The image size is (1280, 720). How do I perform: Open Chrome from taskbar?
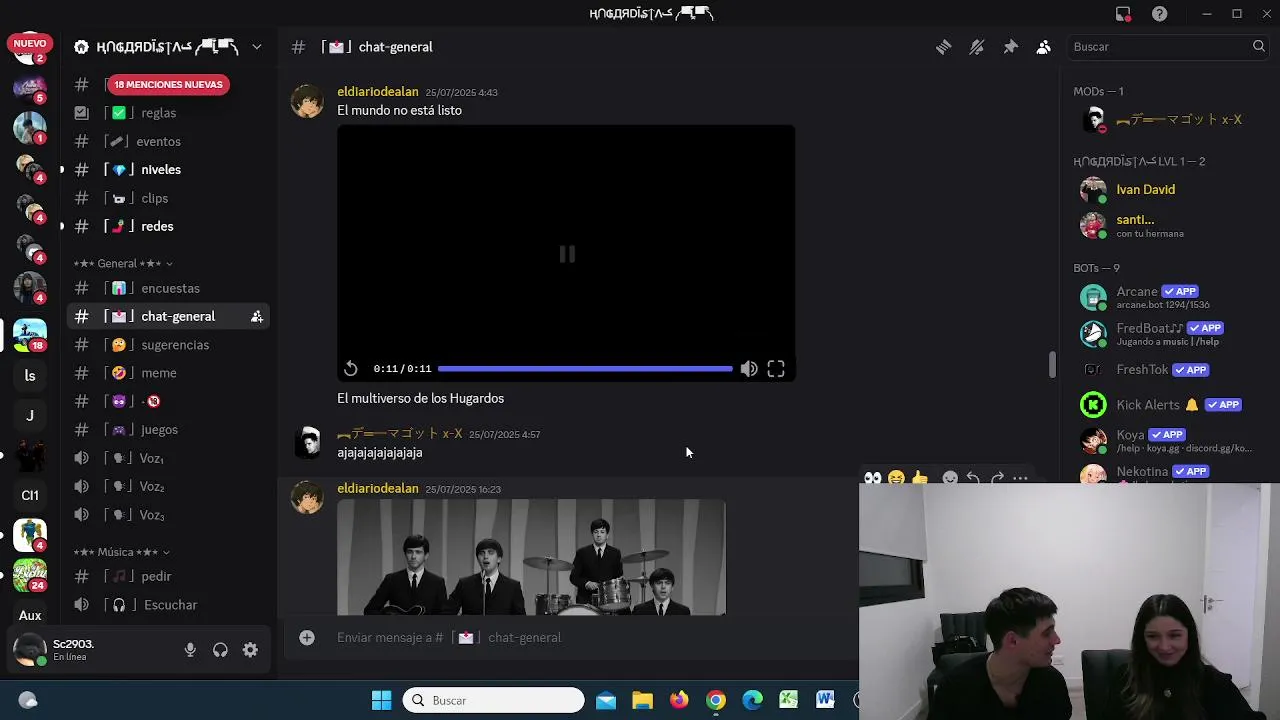(x=716, y=700)
